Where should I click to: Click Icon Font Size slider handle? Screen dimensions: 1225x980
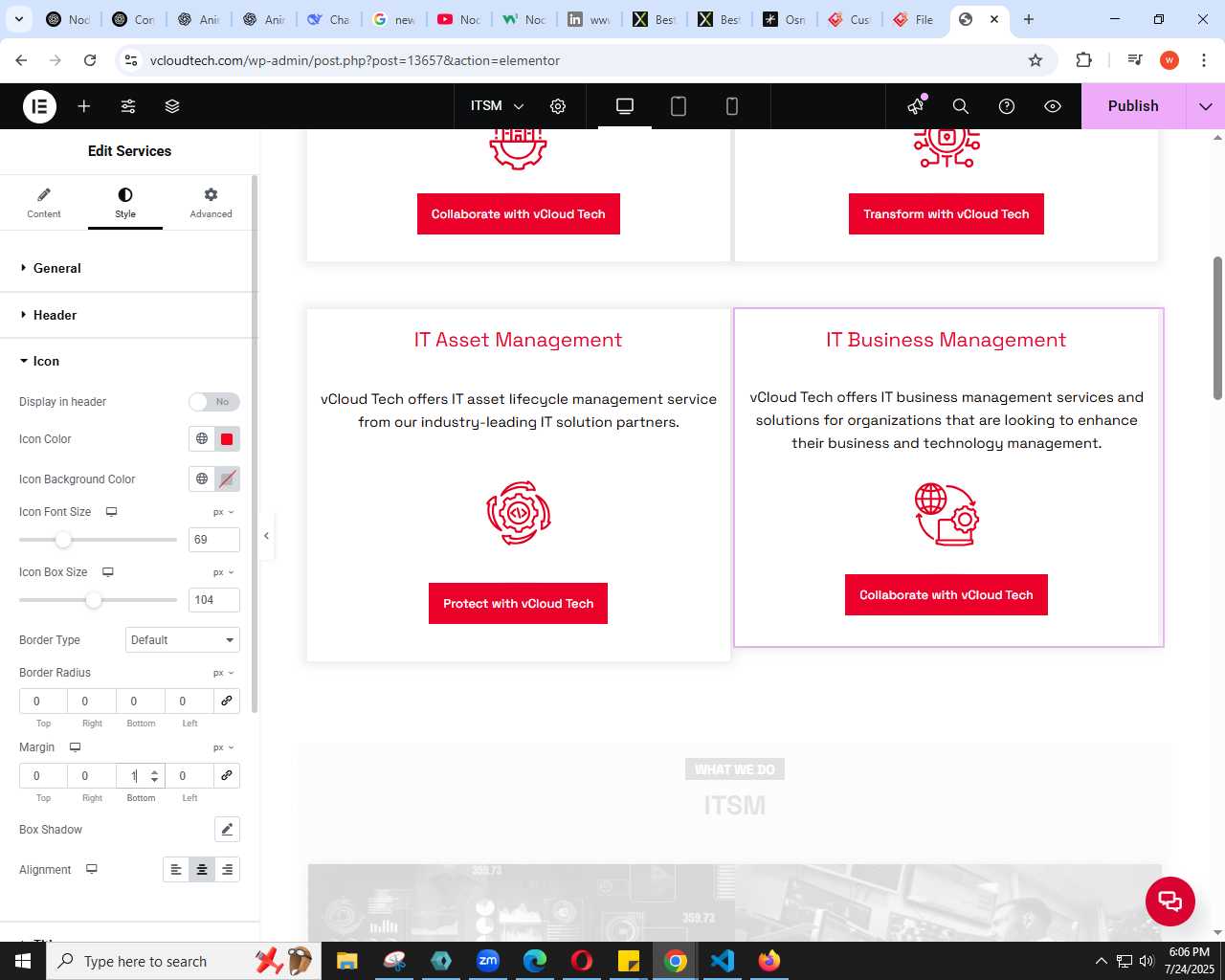click(x=63, y=540)
